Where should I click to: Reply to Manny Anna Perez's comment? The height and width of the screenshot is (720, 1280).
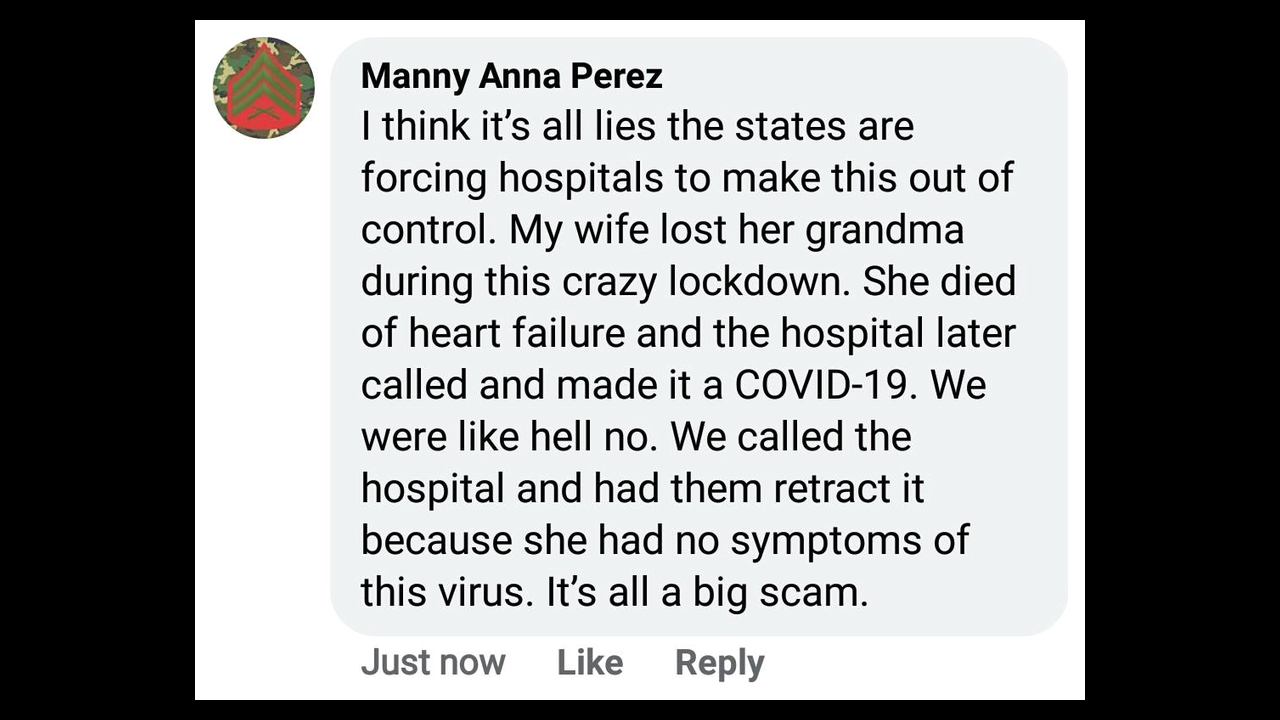click(x=720, y=663)
